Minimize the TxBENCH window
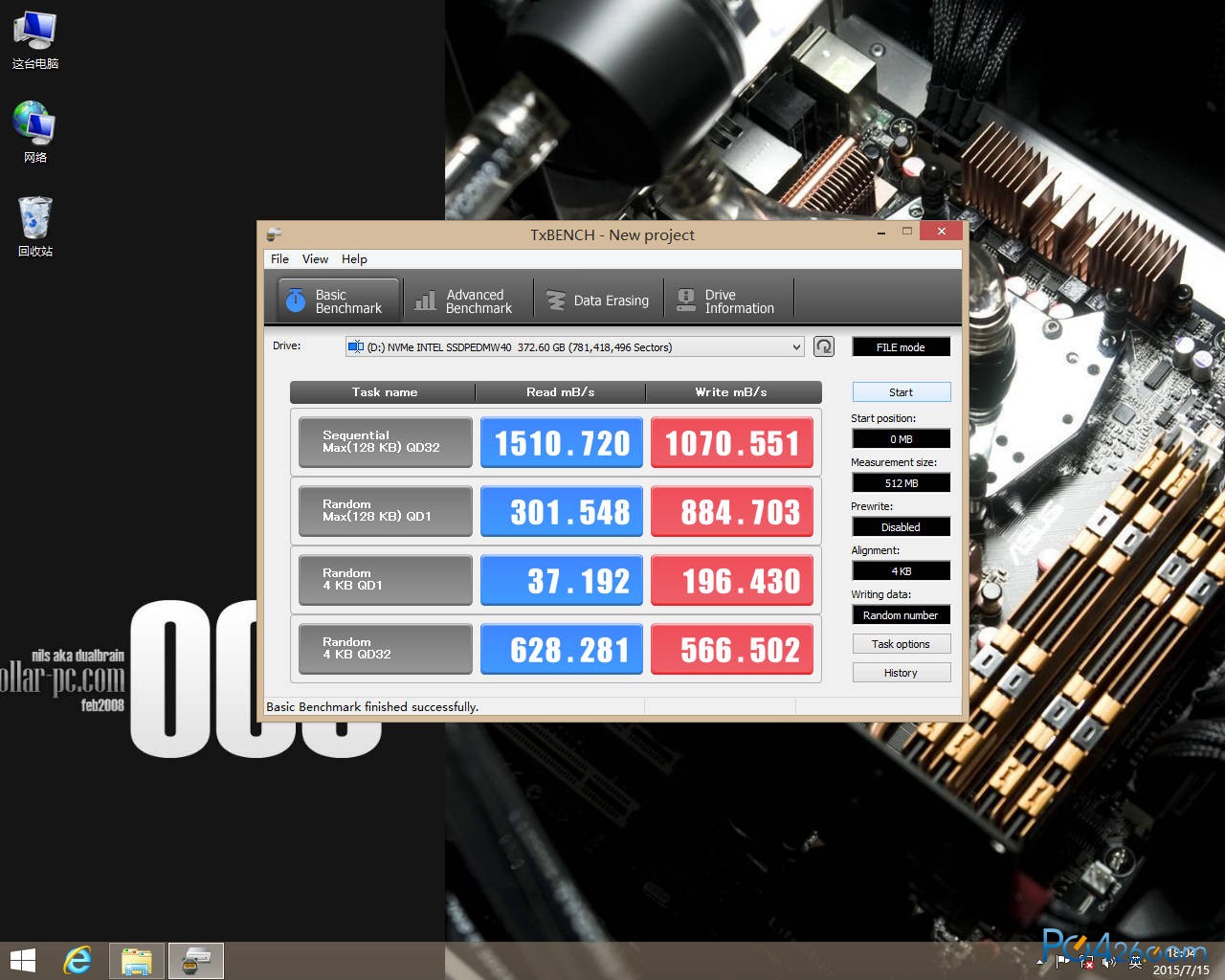The image size is (1225, 980). pyautogui.click(x=881, y=232)
